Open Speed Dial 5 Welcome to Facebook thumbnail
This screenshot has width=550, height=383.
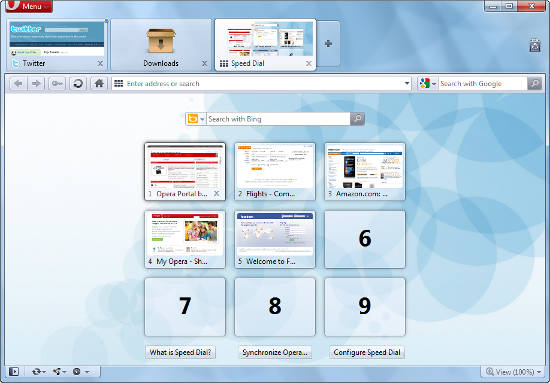[275, 239]
